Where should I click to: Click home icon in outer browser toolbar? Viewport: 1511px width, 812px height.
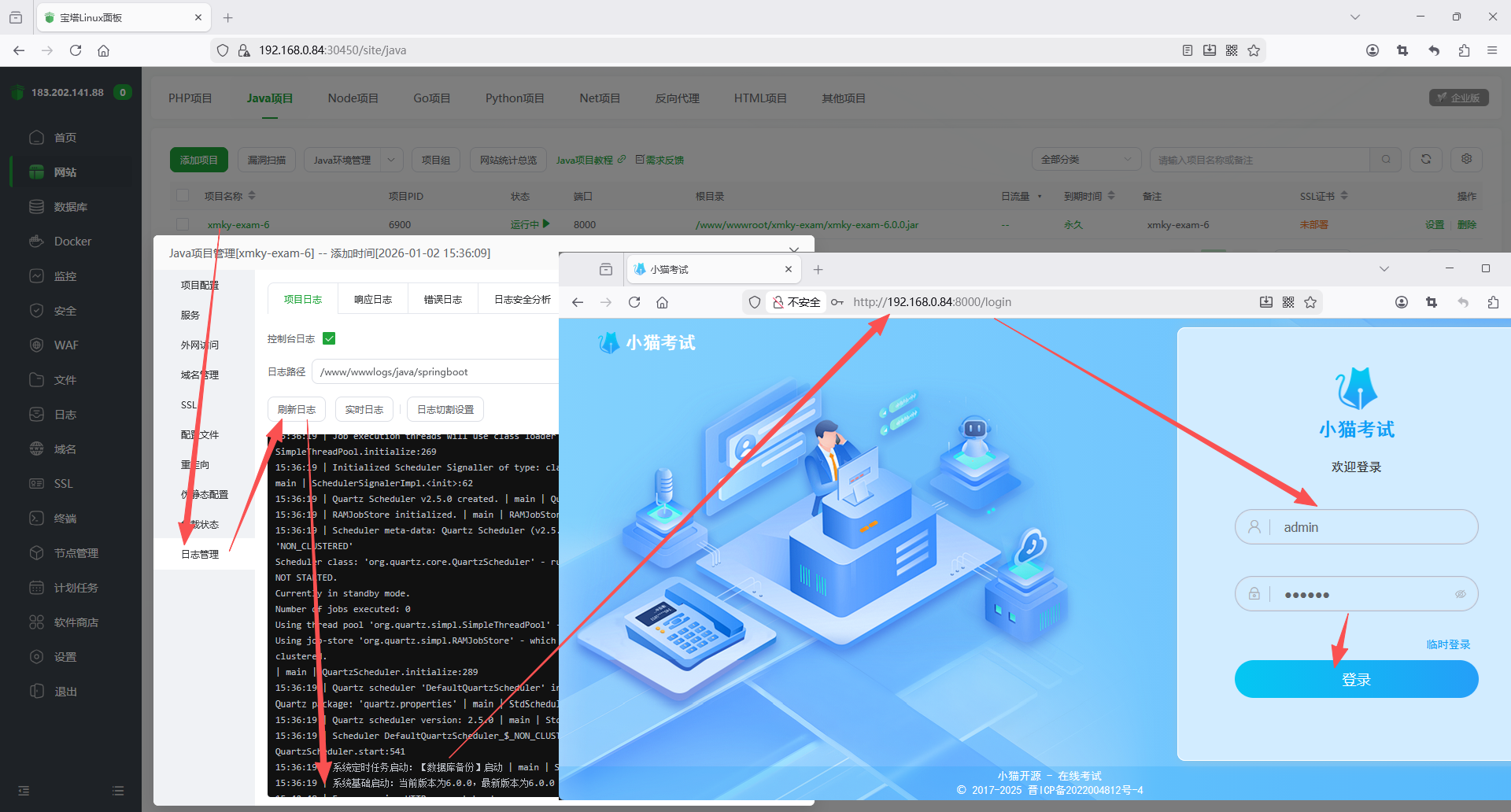[x=103, y=50]
